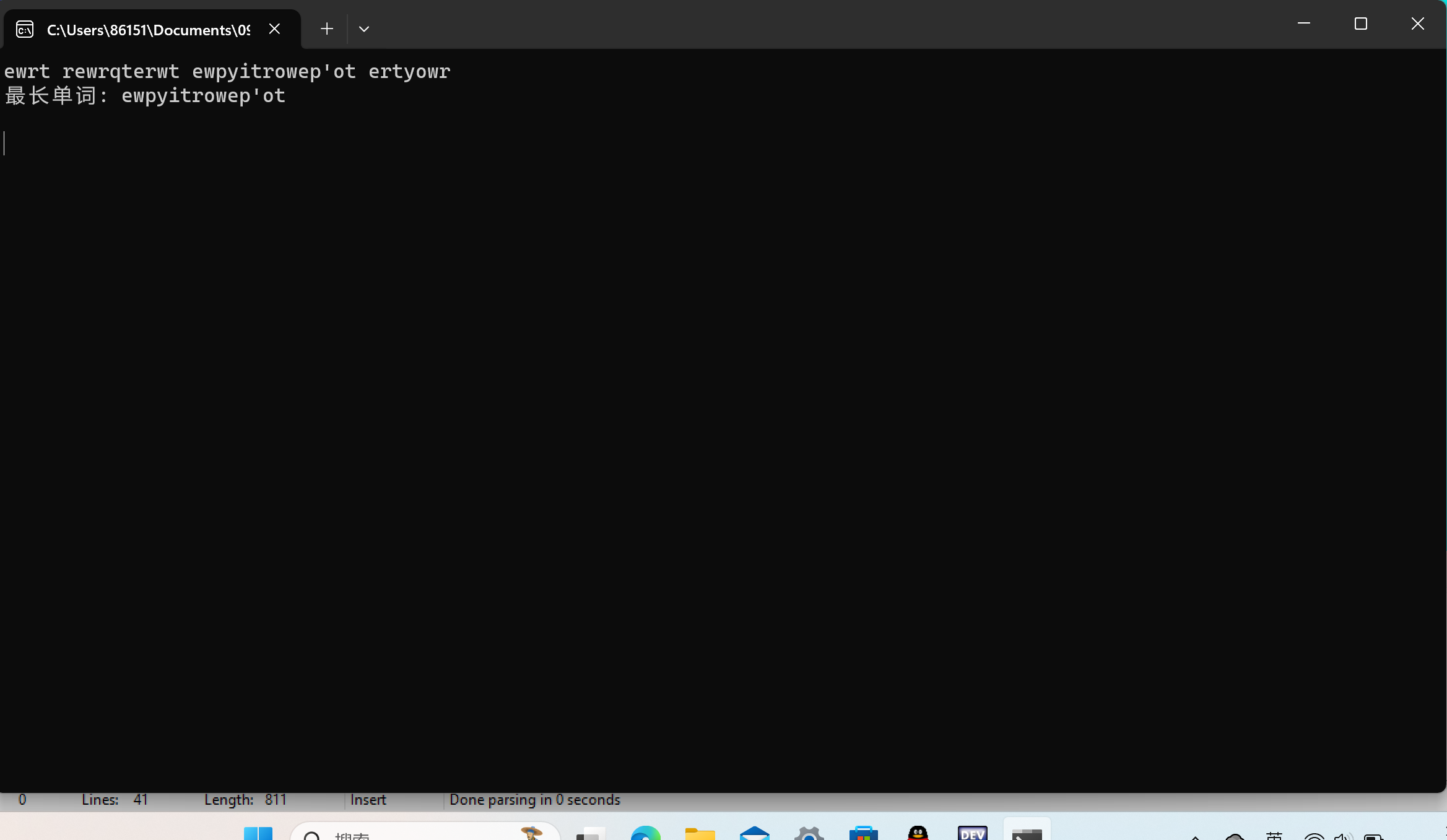The image size is (1447, 840).
Task: Open Microsoft Store from the taskbar
Action: click(863, 833)
